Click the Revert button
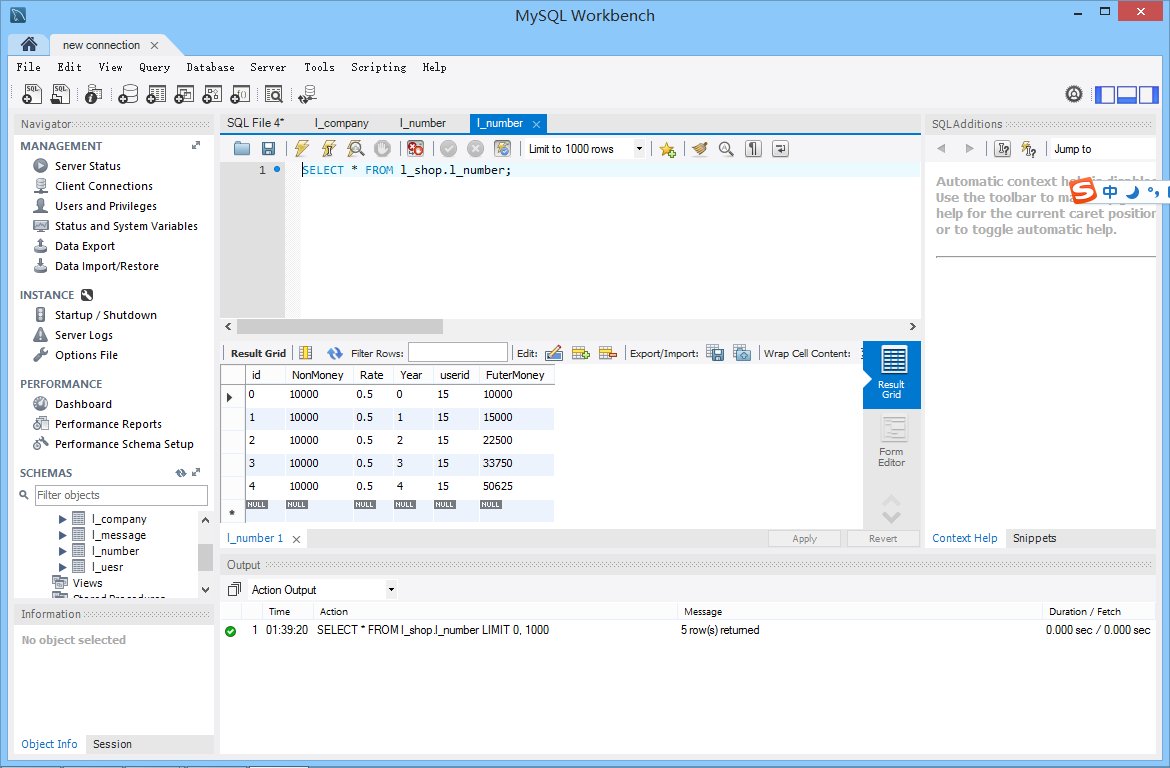Image resolution: width=1170 pixels, height=768 pixels. [x=883, y=538]
